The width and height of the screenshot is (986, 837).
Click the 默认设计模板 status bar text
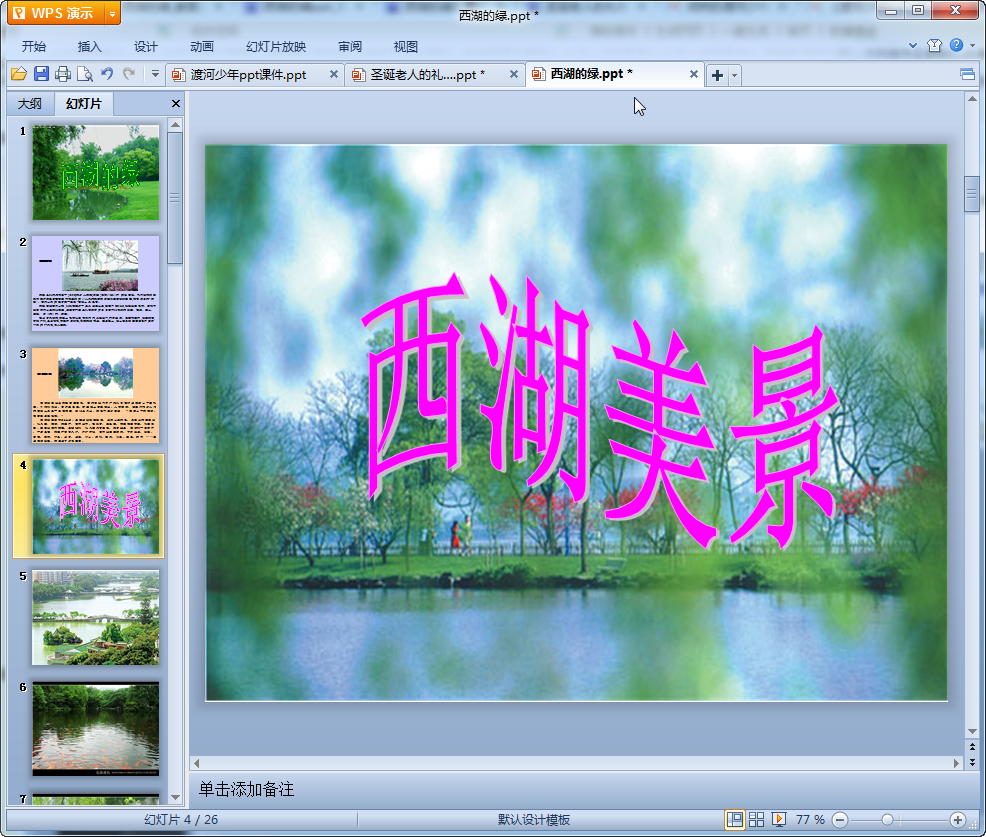[534, 820]
